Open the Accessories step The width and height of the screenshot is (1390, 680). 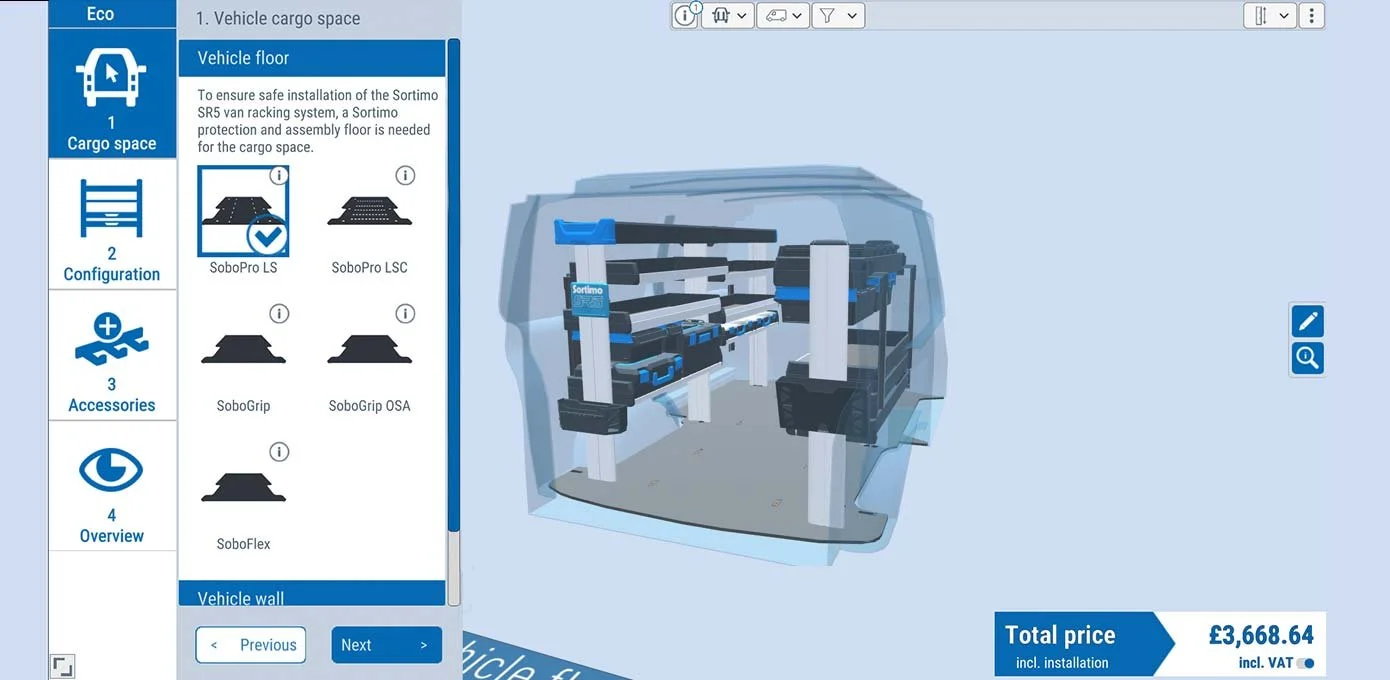(x=112, y=356)
